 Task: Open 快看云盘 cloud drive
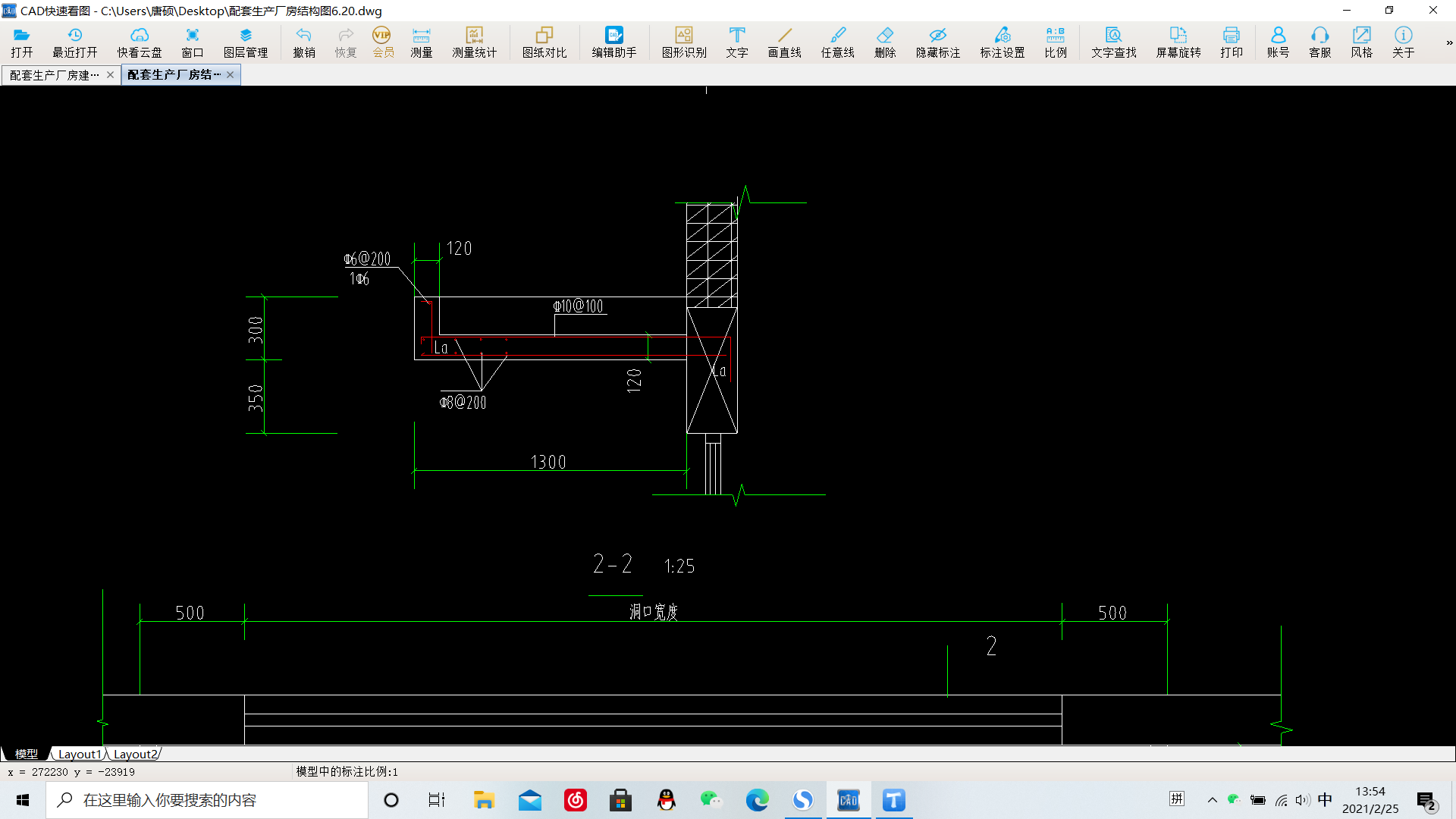pyautogui.click(x=140, y=42)
